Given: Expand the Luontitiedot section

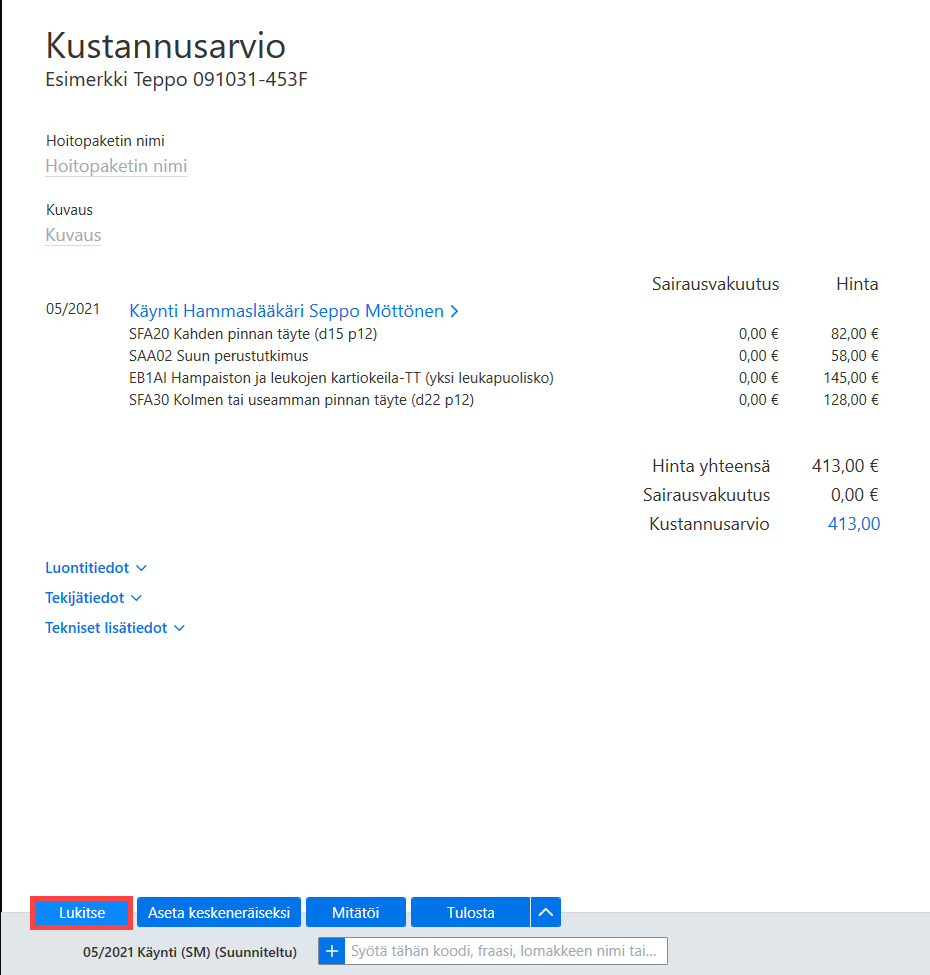Looking at the screenshot, I should (96, 568).
